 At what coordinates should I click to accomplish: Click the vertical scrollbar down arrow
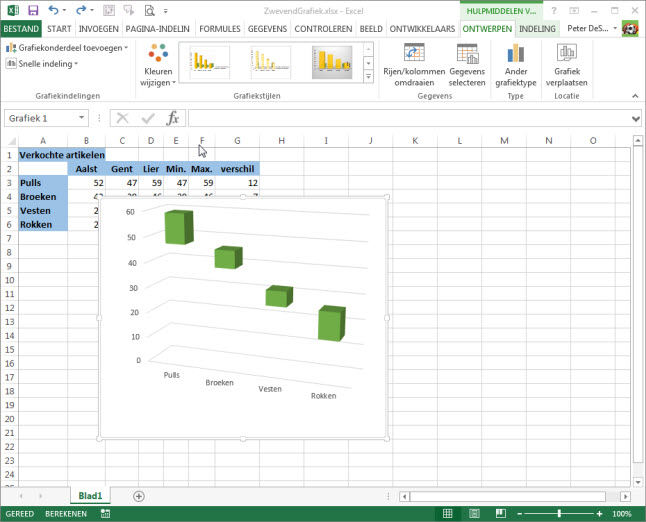click(x=638, y=482)
